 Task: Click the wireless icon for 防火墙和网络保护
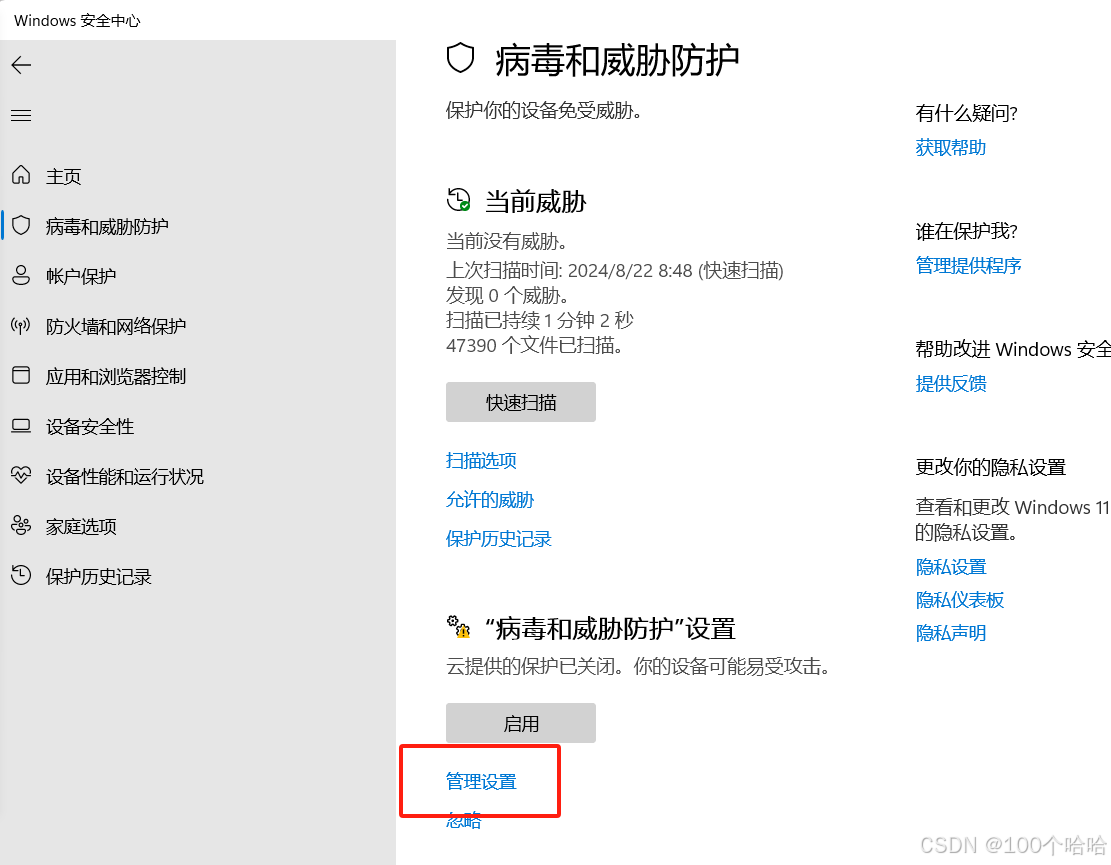[21, 326]
